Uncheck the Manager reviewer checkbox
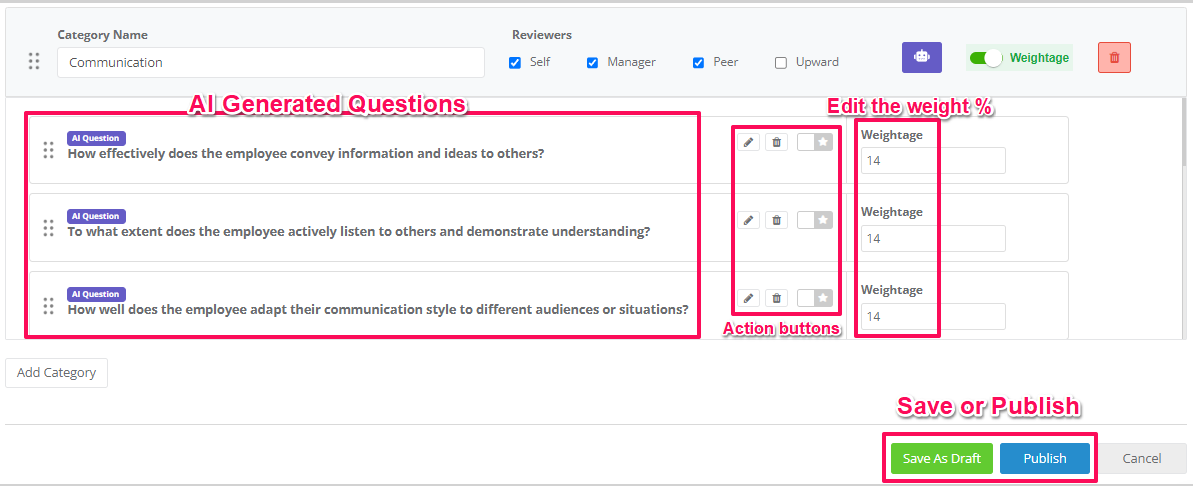This screenshot has height=486, width=1193. tap(593, 63)
